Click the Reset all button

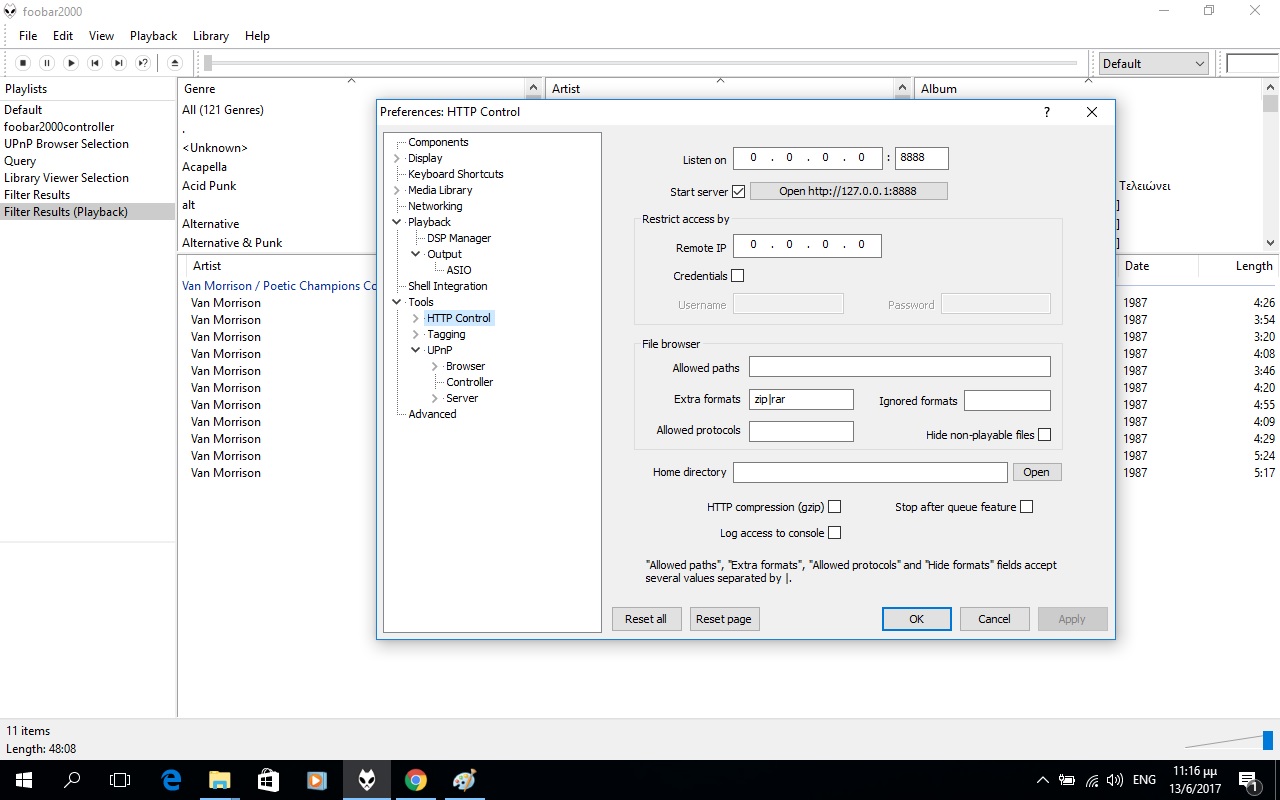point(646,619)
